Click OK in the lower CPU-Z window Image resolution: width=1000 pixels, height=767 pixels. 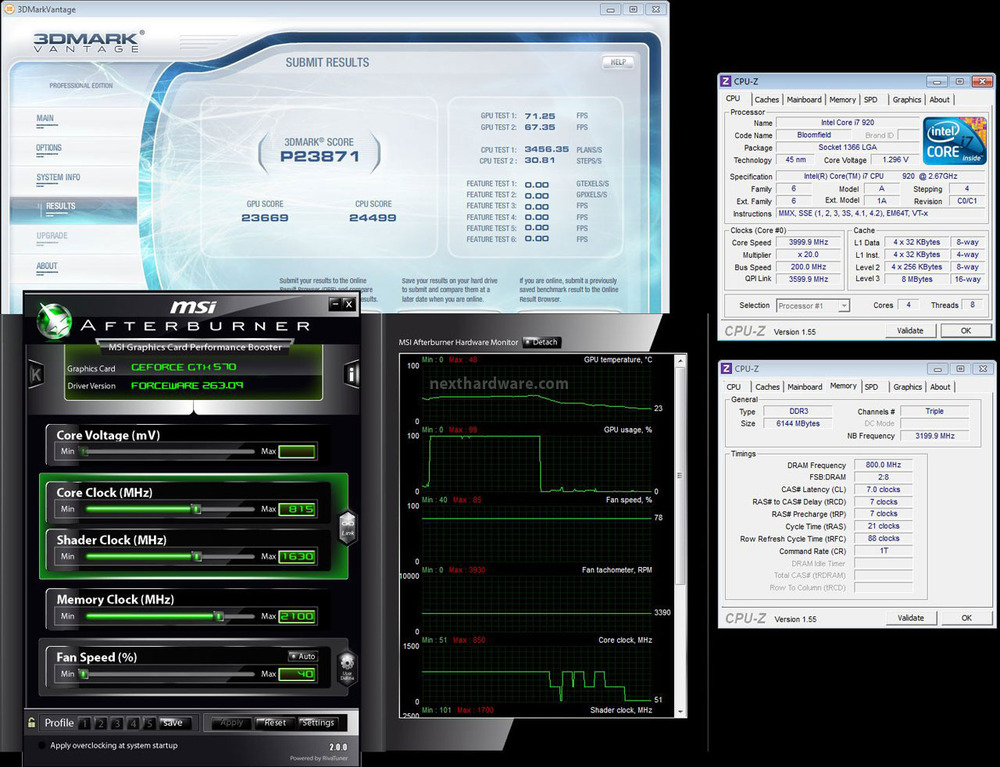tap(966, 618)
